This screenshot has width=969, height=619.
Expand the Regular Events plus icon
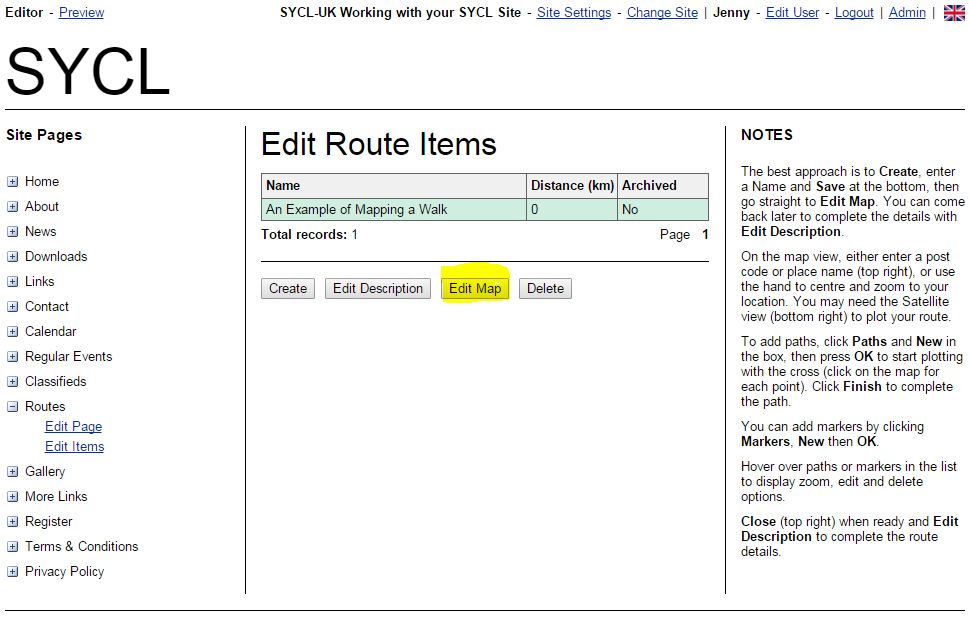click(12, 356)
